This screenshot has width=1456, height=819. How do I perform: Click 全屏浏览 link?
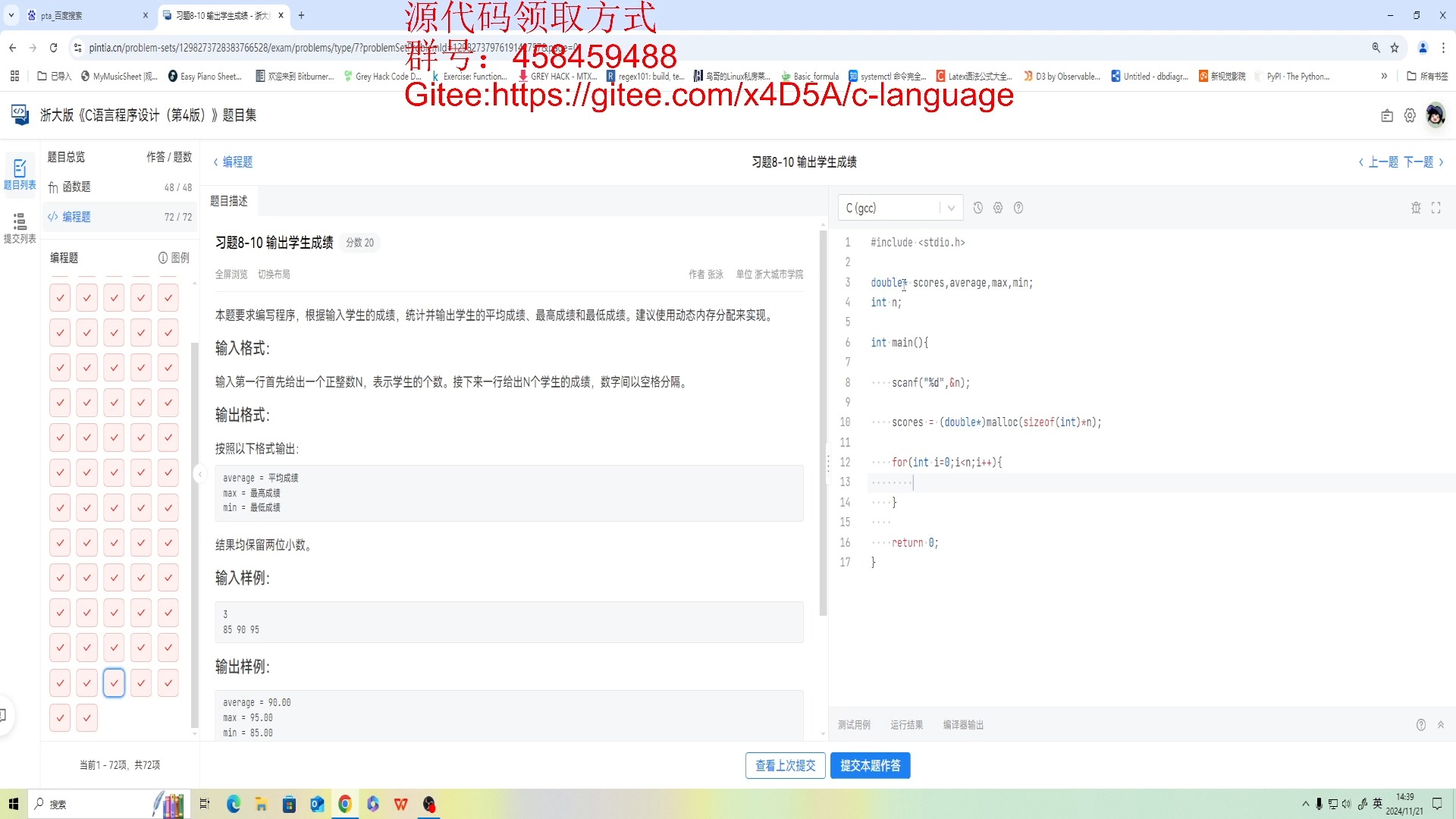click(x=231, y=275)
